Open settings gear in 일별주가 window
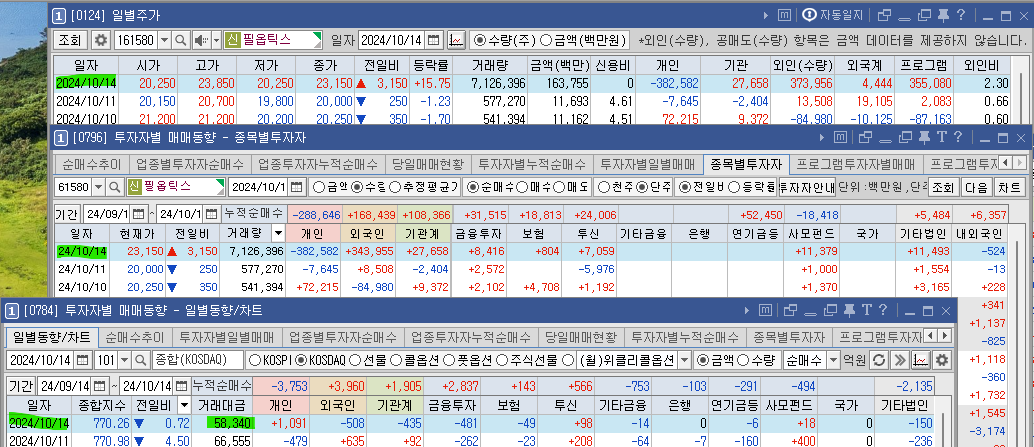 click(x=100, y=40)
